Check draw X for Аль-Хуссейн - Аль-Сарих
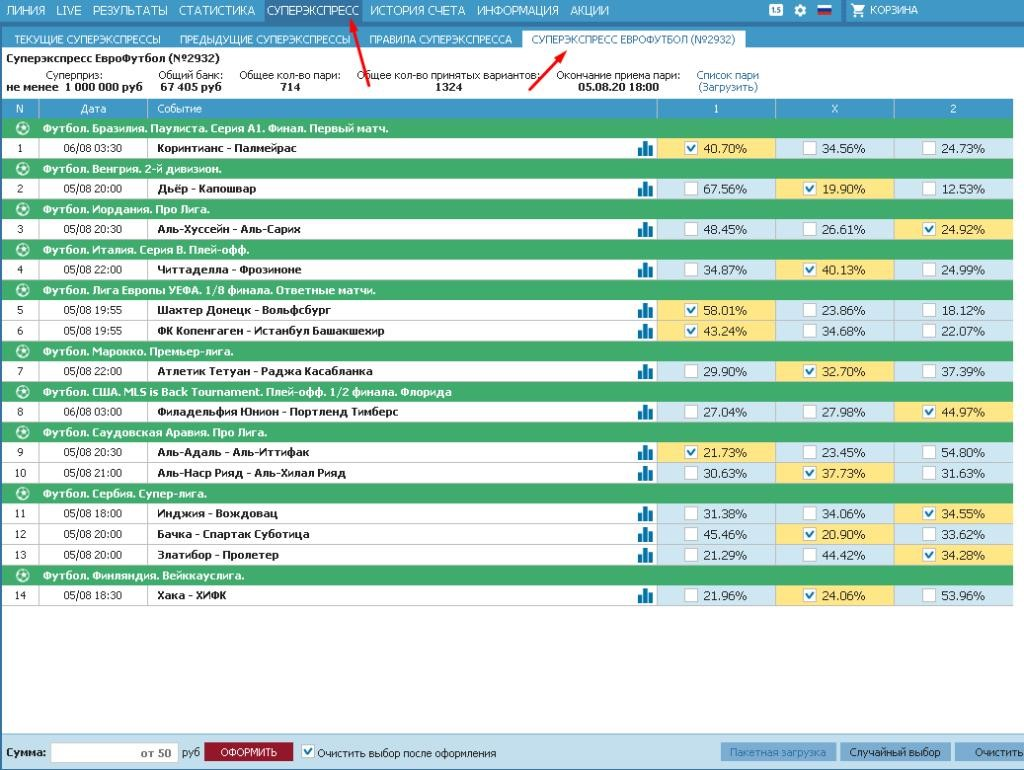Image resolution: width=1024 pixels, height=770 pixels. click(810, 230)
